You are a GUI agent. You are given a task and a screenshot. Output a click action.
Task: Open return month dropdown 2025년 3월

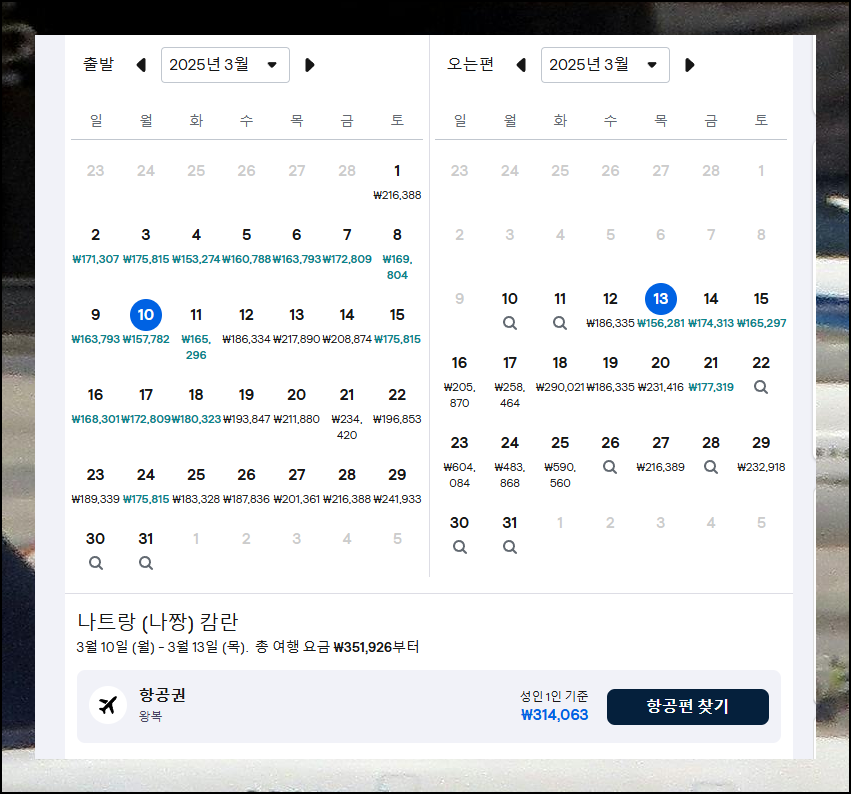(605, 65)
